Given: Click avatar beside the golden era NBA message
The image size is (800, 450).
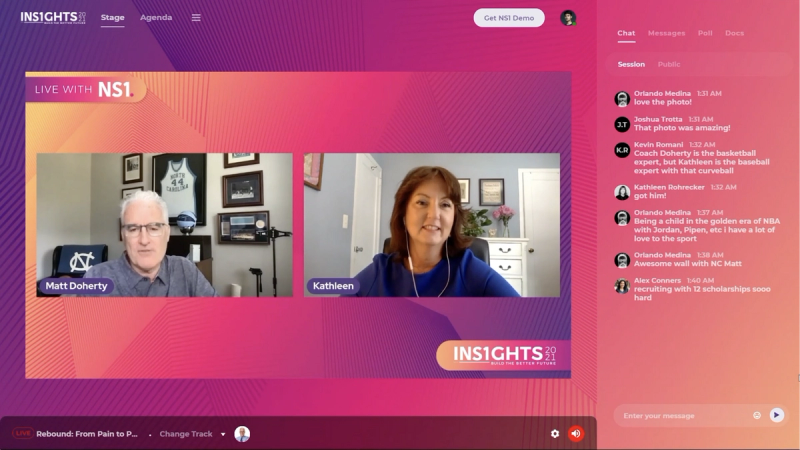Looking at the screenshot, I should pos(622,218).
